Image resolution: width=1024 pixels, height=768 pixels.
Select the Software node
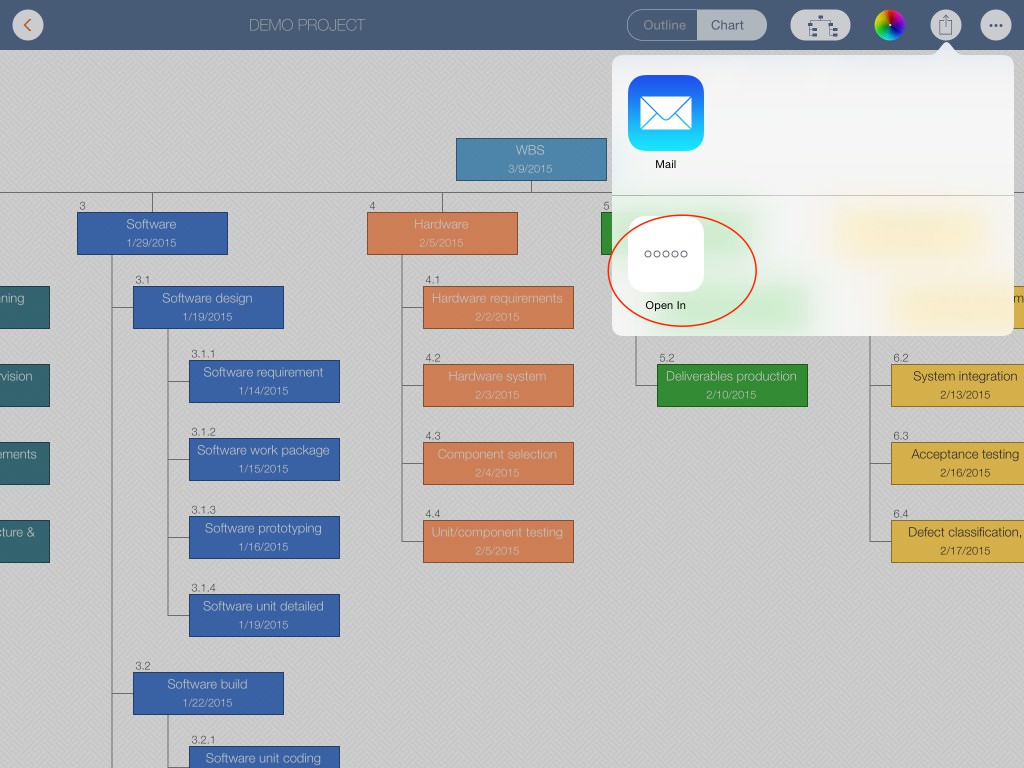[x=152, y=233]
